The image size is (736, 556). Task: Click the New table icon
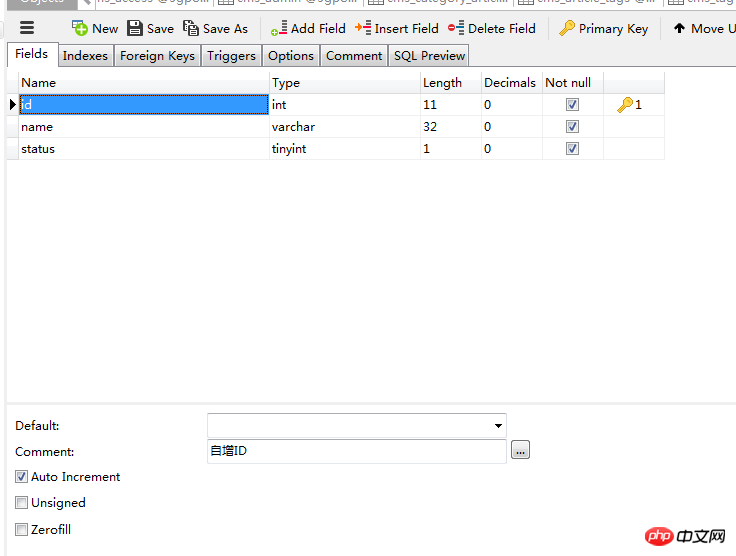coord(79,28)
